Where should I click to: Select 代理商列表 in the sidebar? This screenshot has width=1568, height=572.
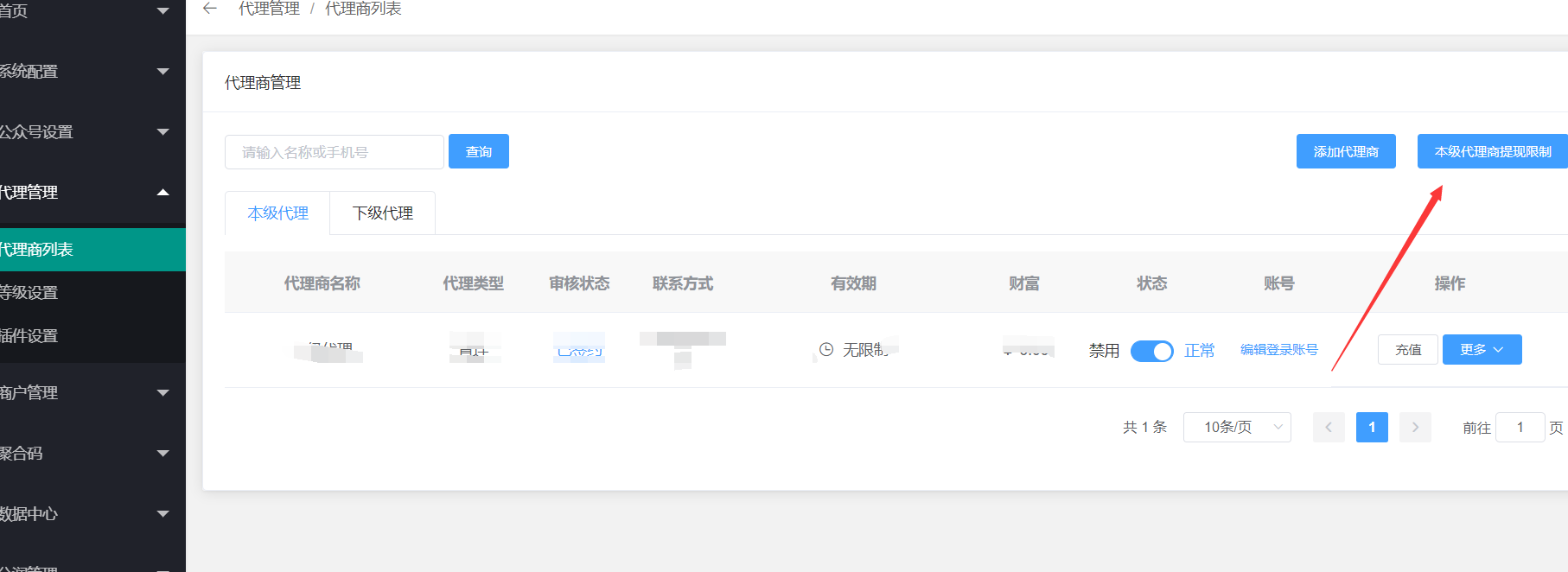click(92, 250)
